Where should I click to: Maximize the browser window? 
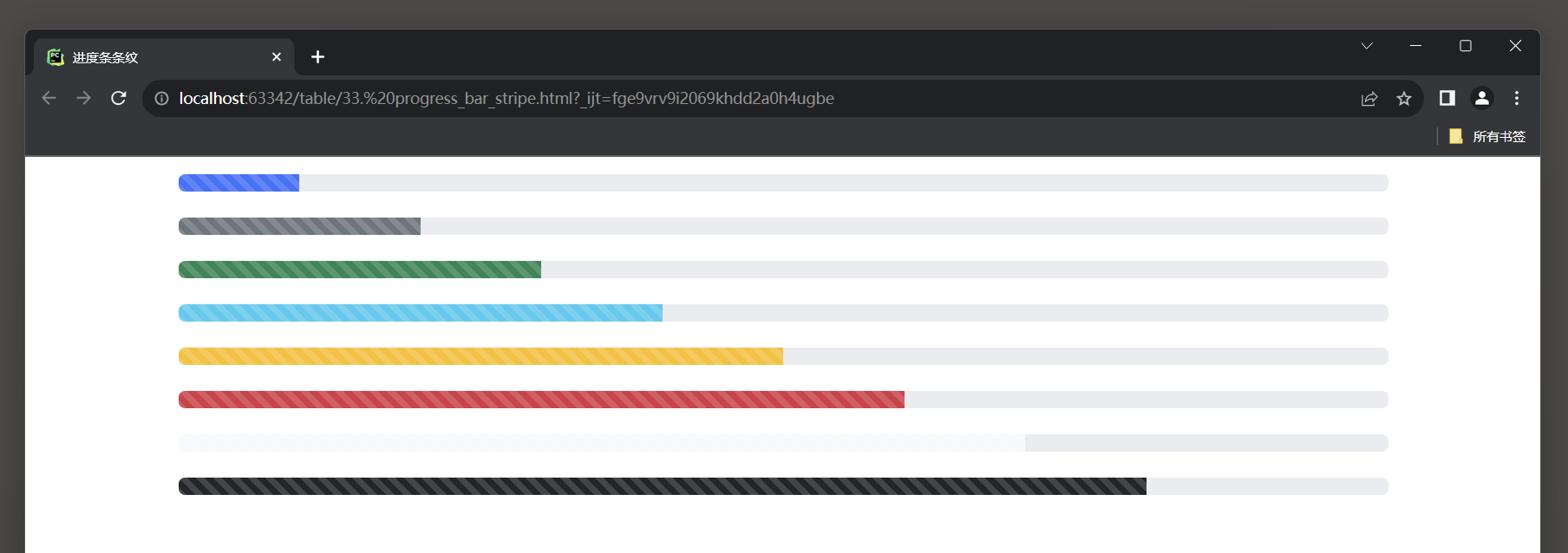click(1466, 46)
